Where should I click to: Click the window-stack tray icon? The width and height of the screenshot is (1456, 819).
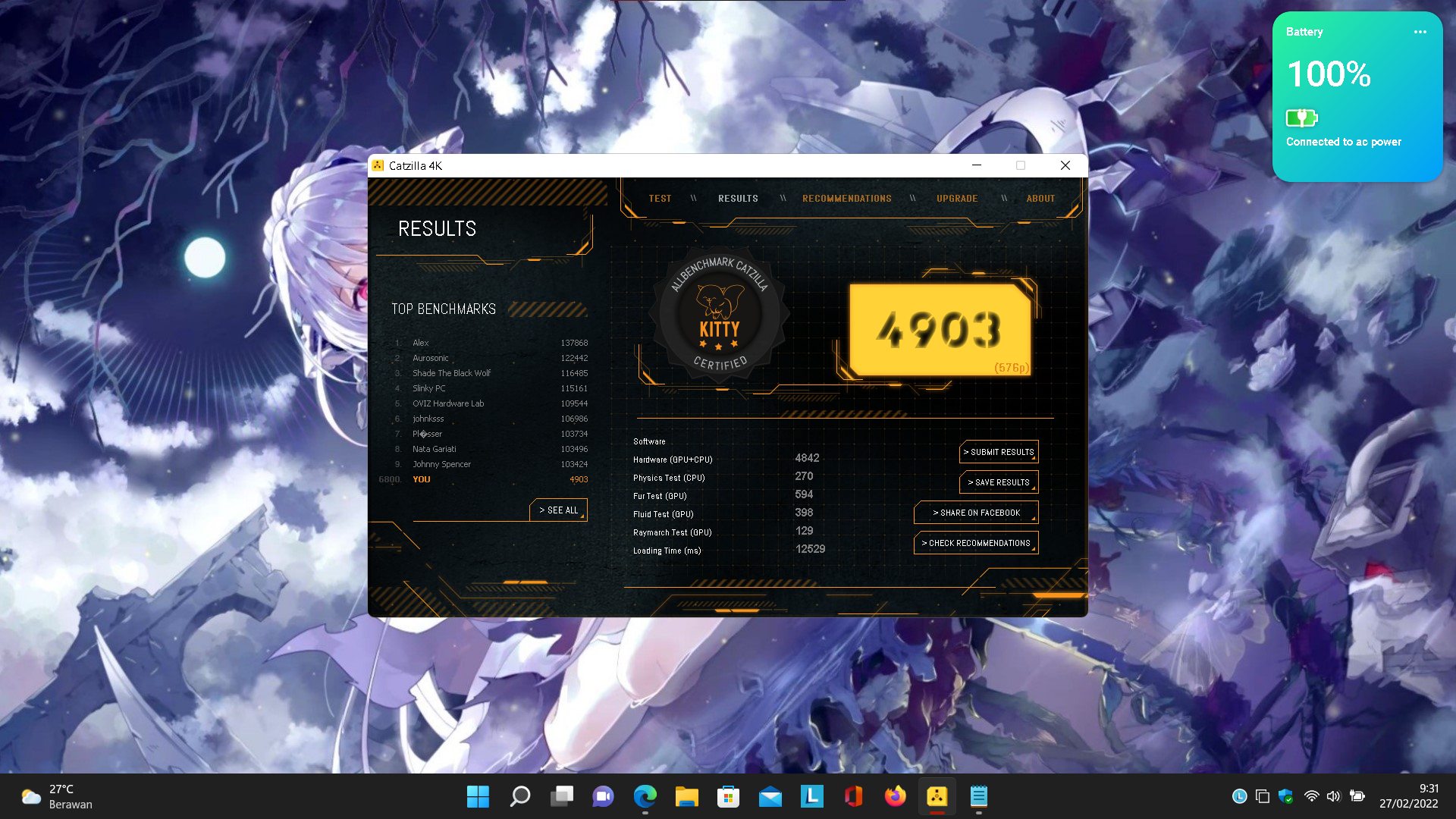pyautogui.click(x=1263, y=796)
